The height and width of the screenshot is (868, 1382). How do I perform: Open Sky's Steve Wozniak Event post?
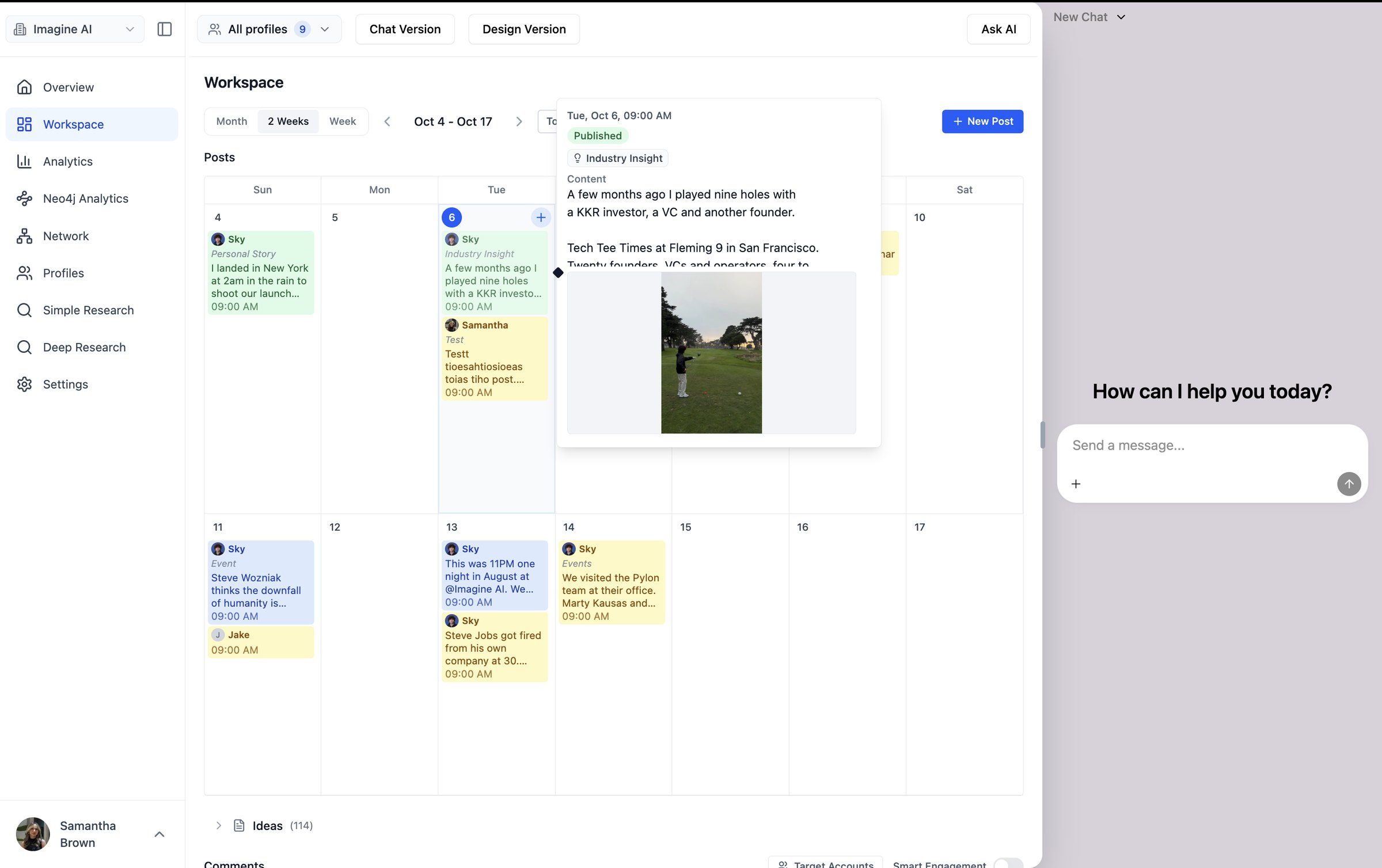(261, 582)
